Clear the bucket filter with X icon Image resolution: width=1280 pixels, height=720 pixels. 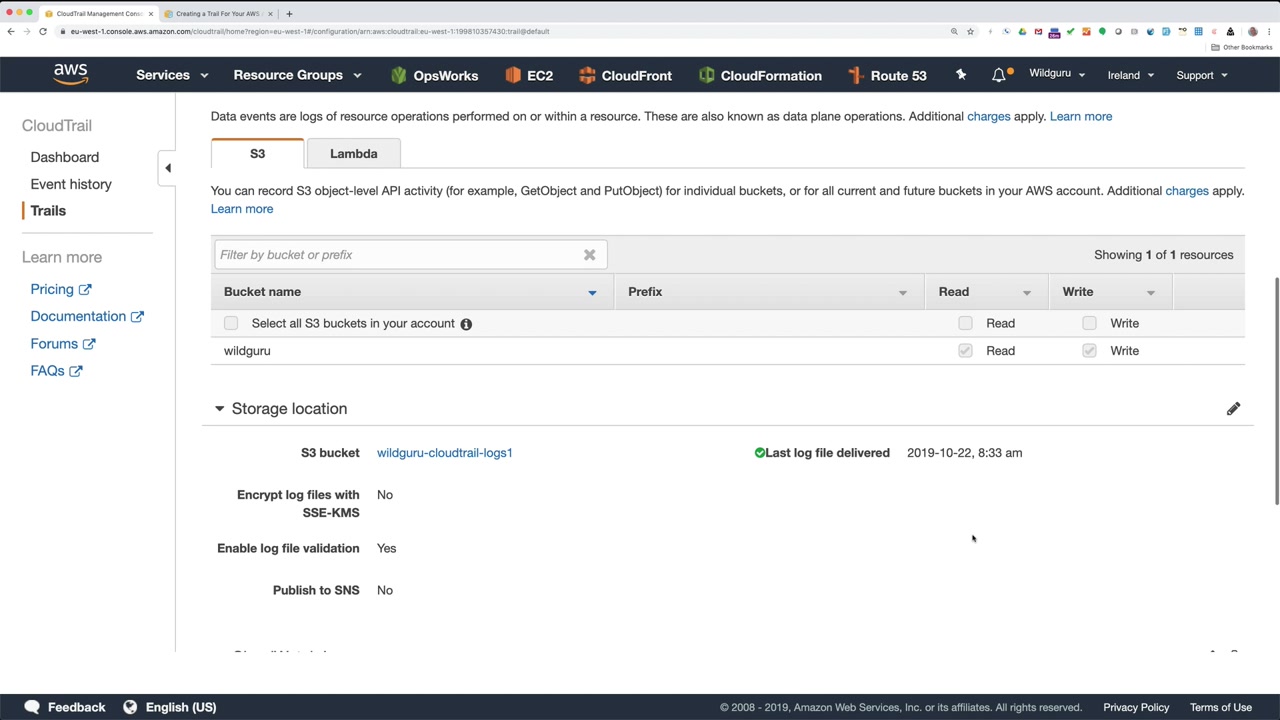tap(590, 255)
